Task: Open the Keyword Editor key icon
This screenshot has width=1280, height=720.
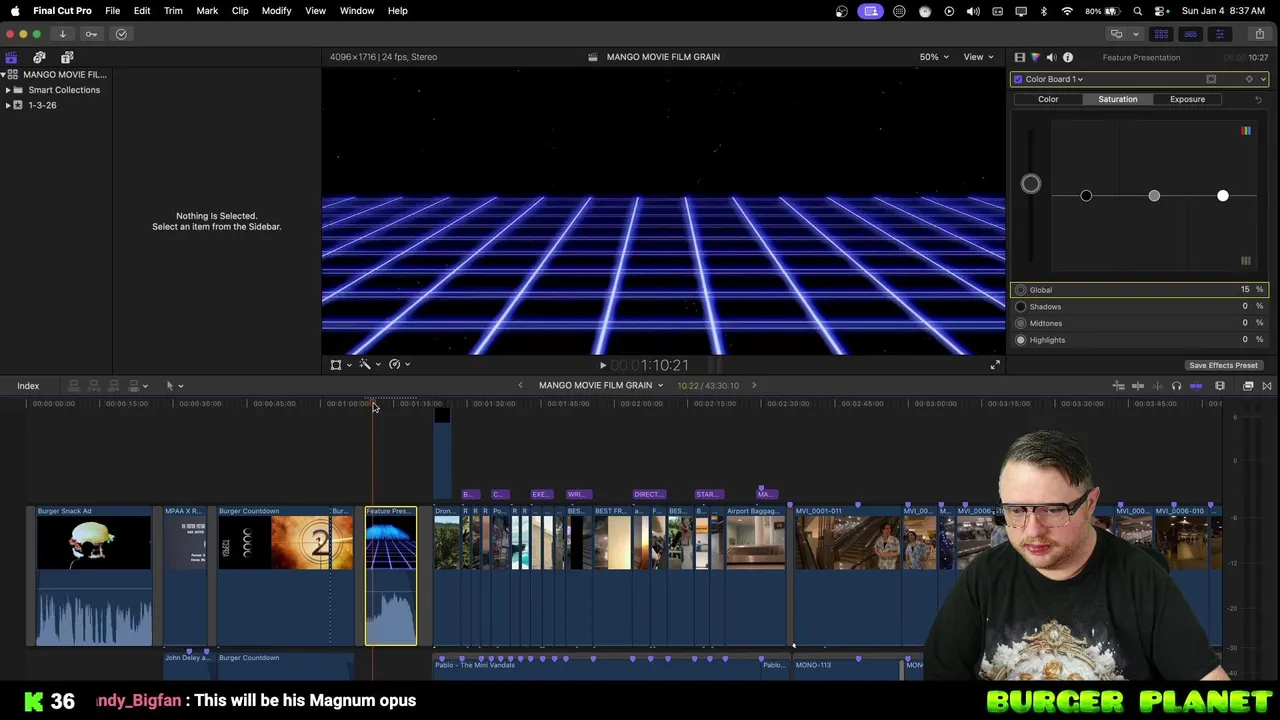Action: [x=91, y=34]
